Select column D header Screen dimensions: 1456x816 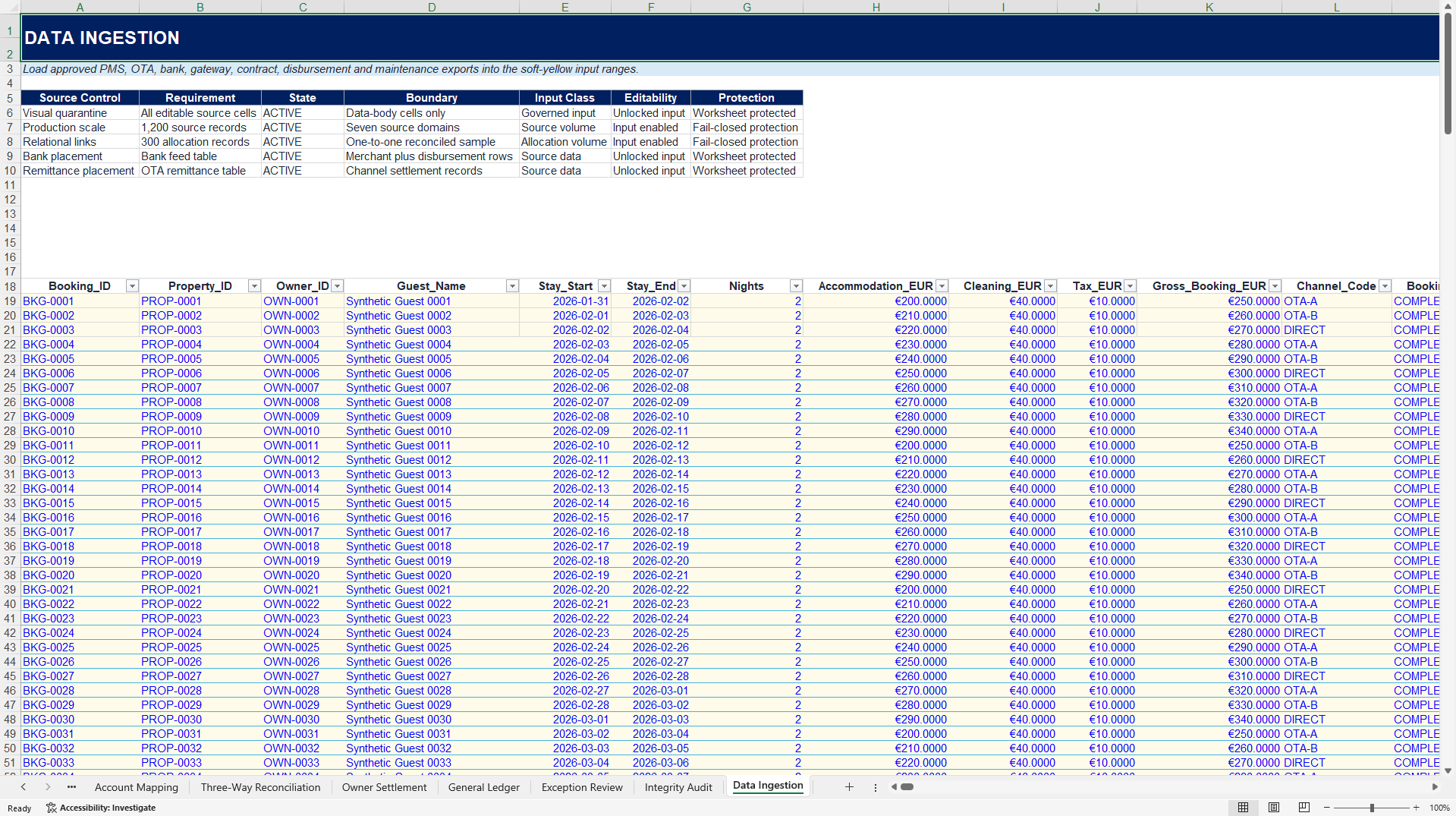pyautogui.click(x=431, y=7)
